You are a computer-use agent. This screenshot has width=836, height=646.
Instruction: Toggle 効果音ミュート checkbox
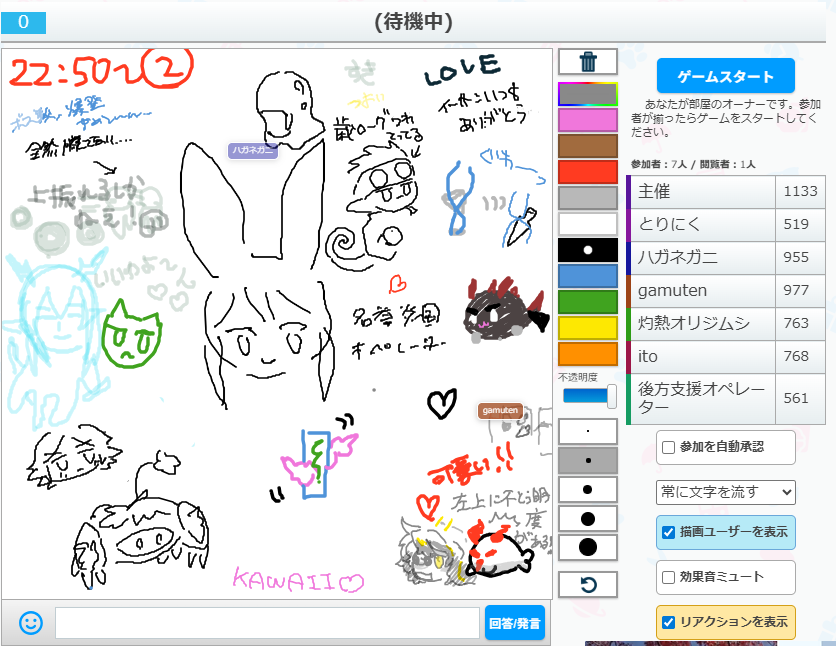point(669,577)
